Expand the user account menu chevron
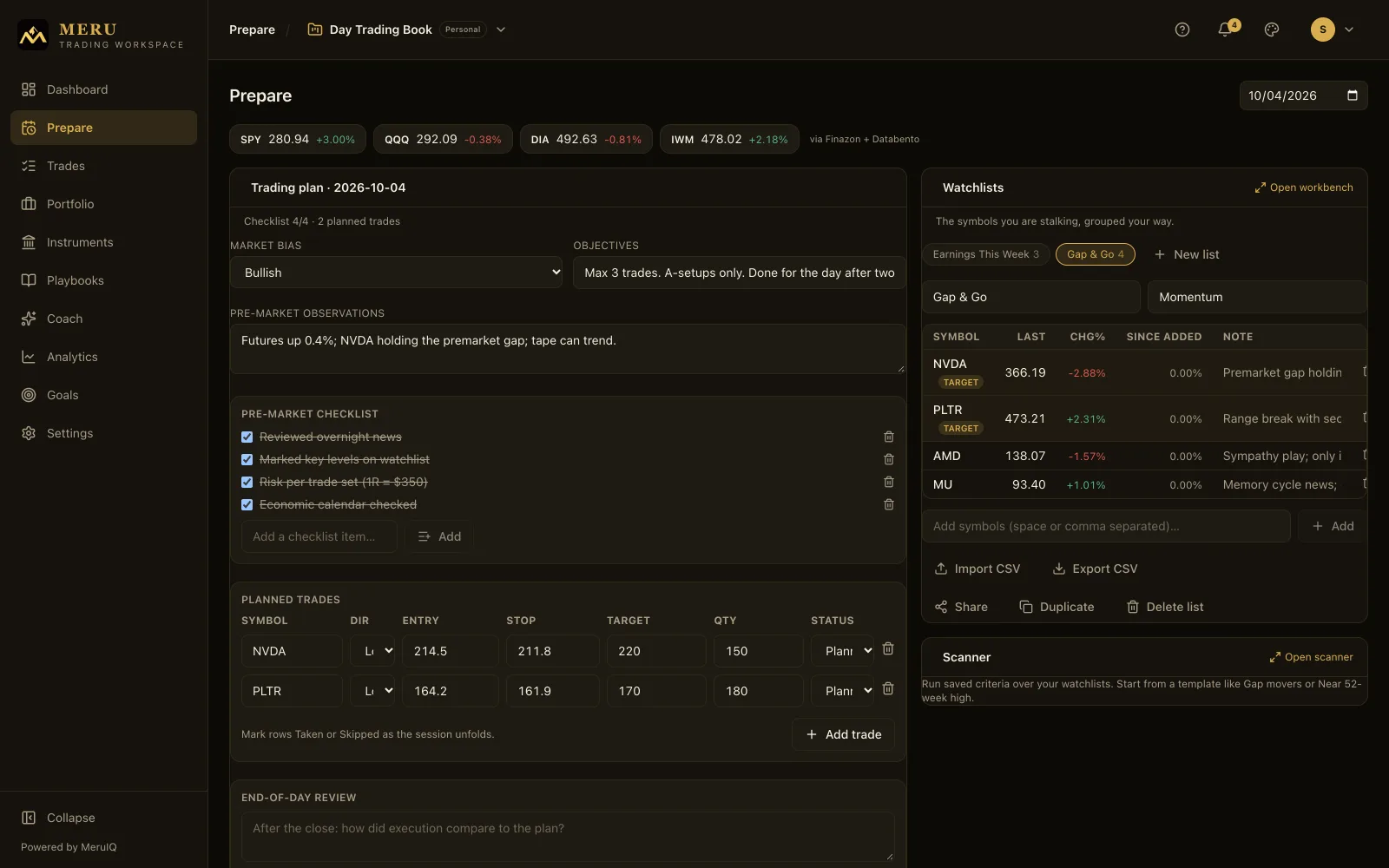 click(x=1349, y=30)
